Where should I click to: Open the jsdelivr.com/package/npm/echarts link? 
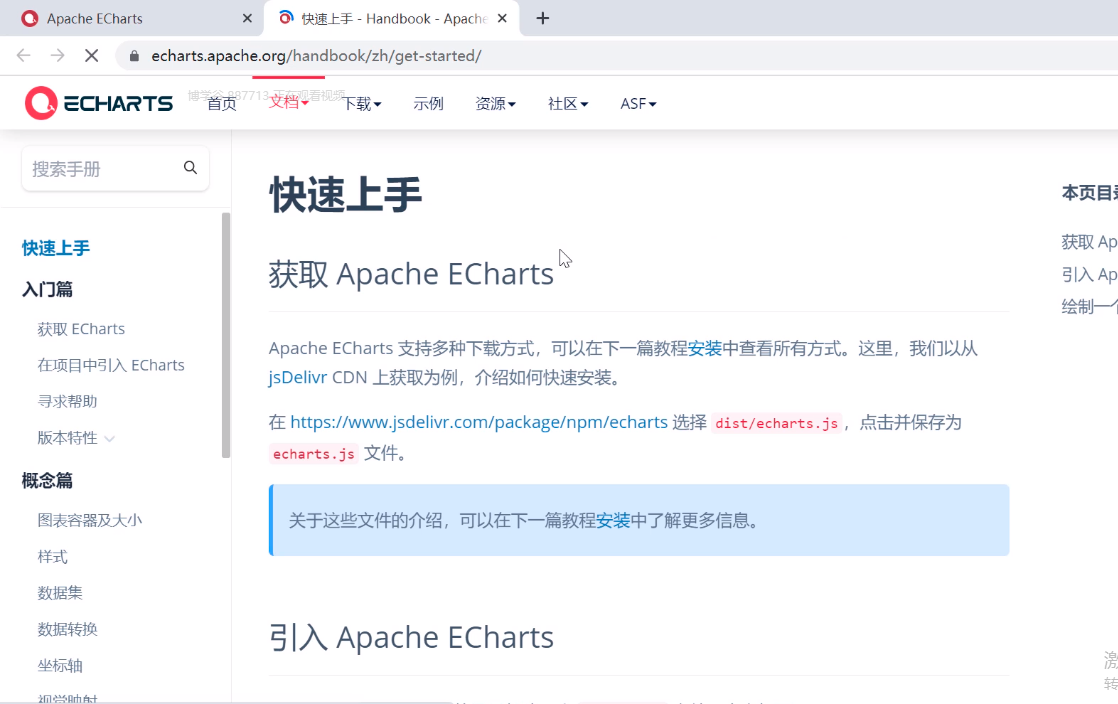(479, 422)
